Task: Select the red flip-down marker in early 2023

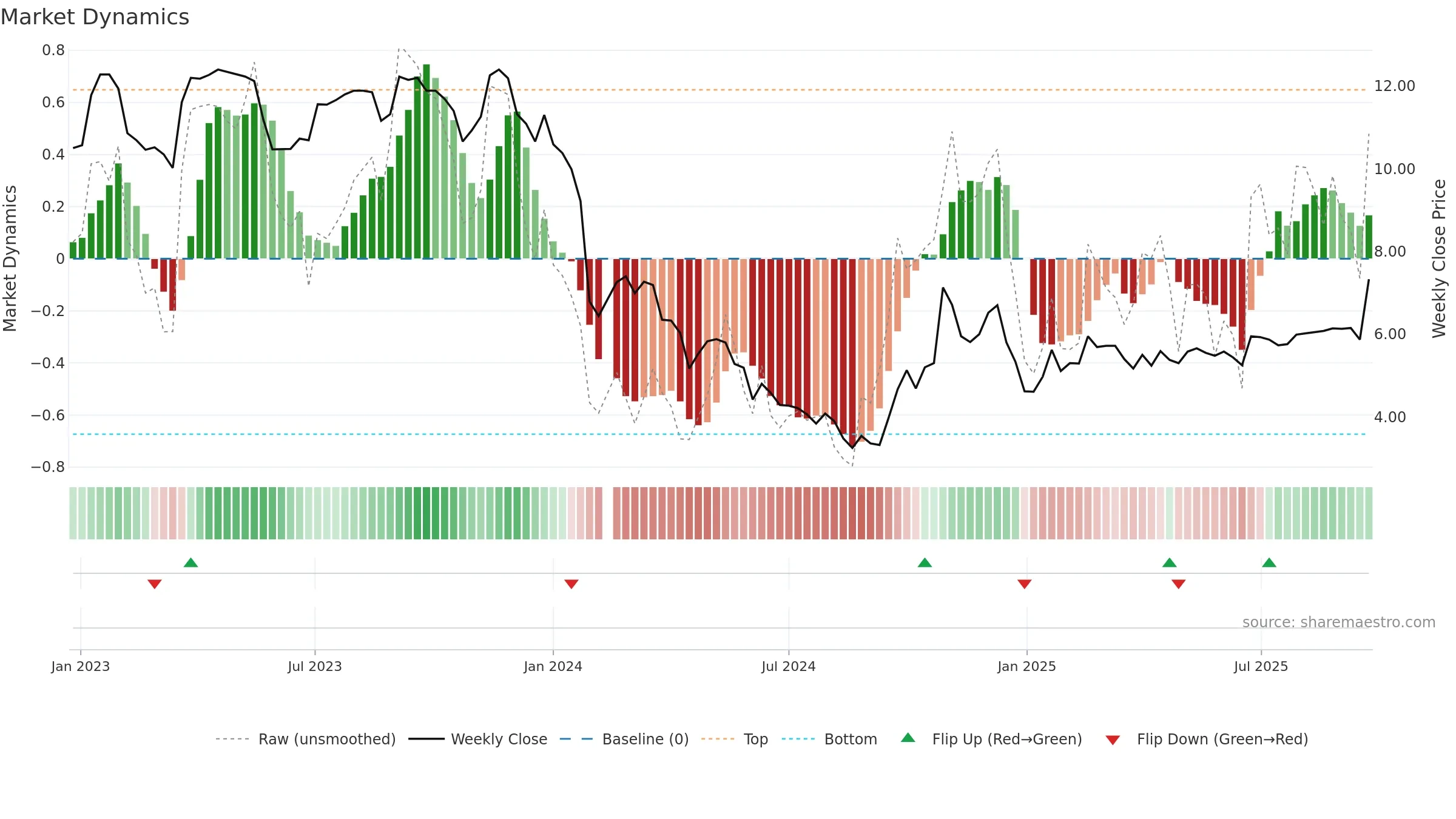Action: 155,584
